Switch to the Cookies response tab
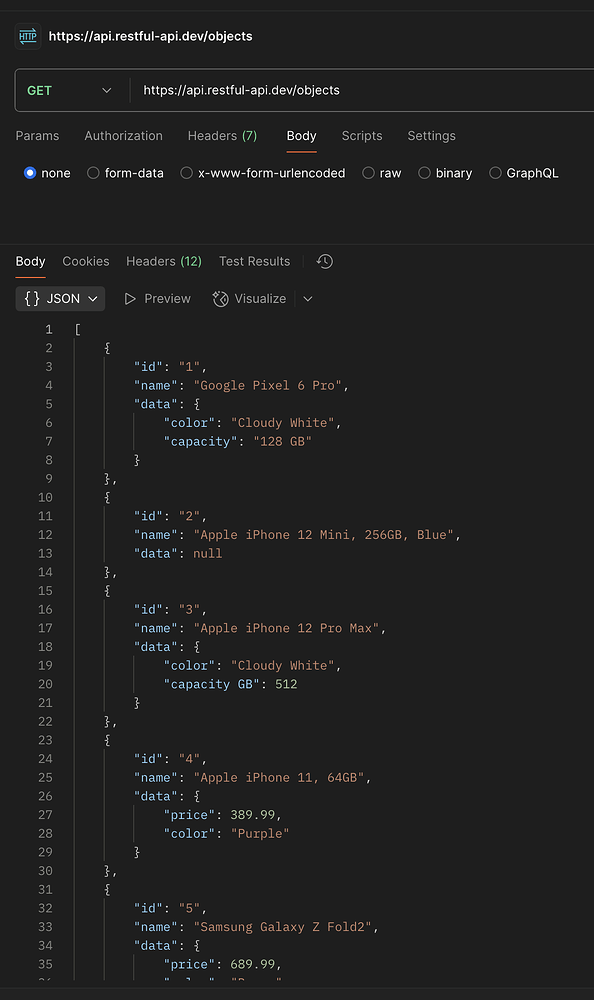Screen dimensions: 594x1000 (85, 261)
